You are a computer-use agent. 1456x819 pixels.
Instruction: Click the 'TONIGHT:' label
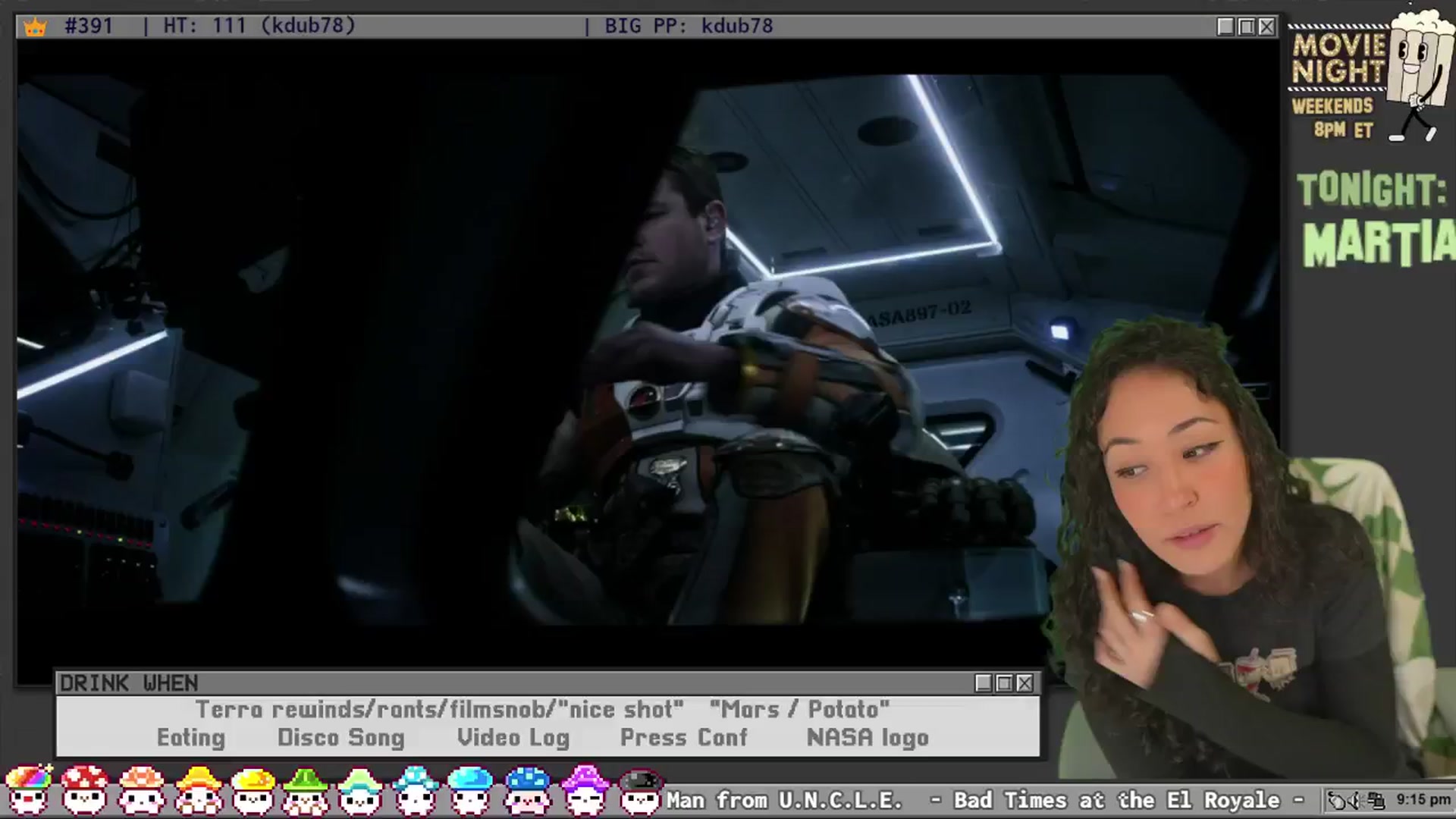coord(1373,190)
